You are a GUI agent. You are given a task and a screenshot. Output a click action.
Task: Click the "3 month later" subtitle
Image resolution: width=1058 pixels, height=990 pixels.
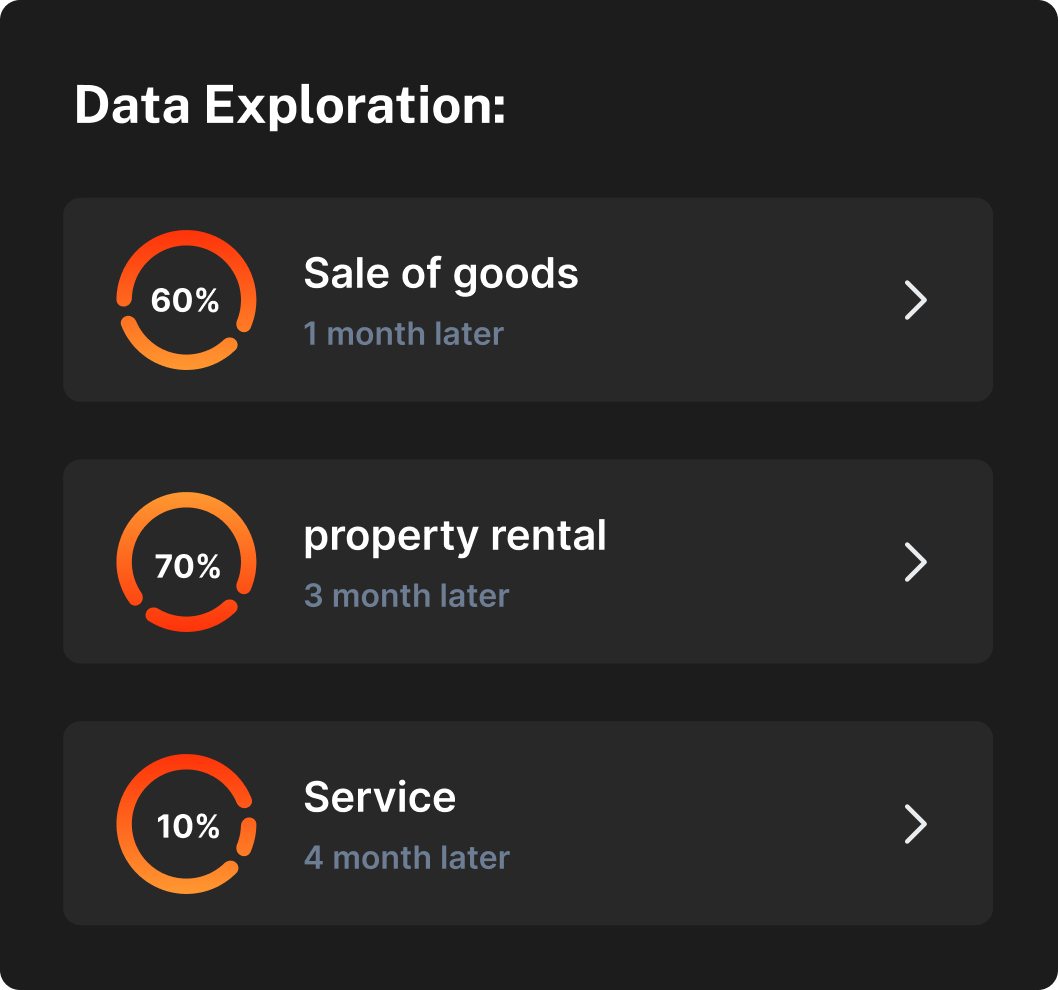point(407,595)
